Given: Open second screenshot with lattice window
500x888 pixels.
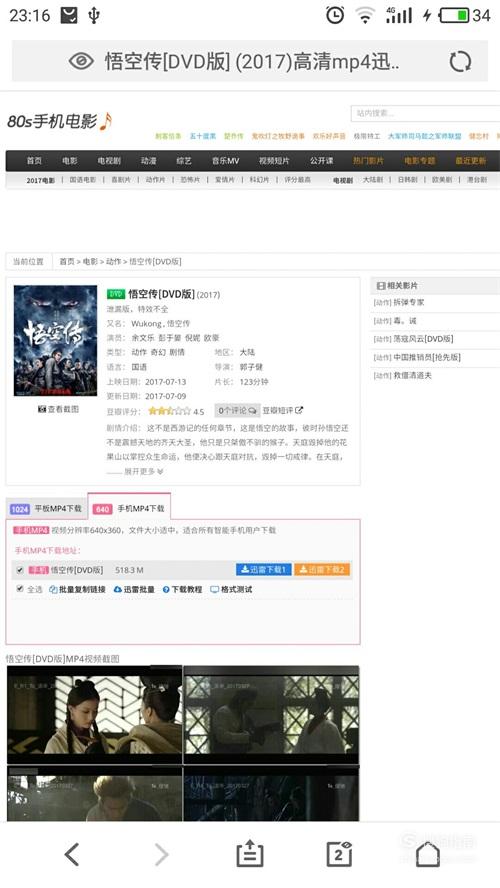Looking at the screenshot, I should tap(271, 715).
